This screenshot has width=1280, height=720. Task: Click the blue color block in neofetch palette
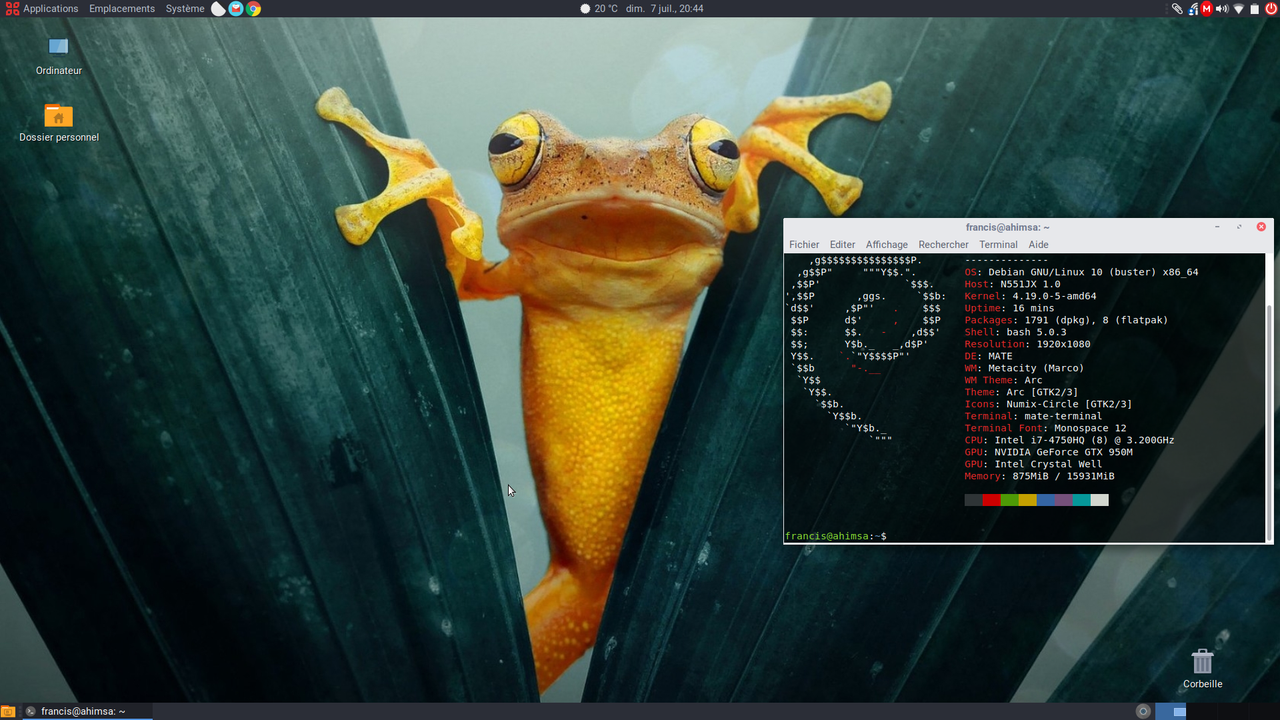click(x=1046, y=500)
